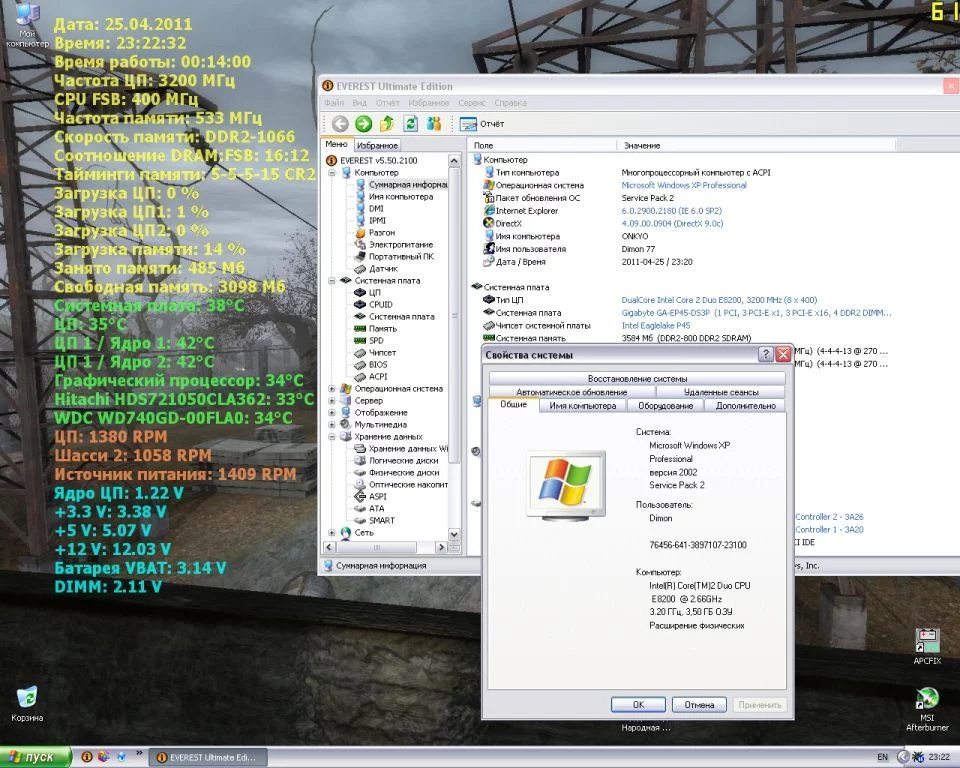The height and width of the screenshot is (768, 960).
Task: Click the green Forward arrow toolbar icon
Action: coord(364,124)
